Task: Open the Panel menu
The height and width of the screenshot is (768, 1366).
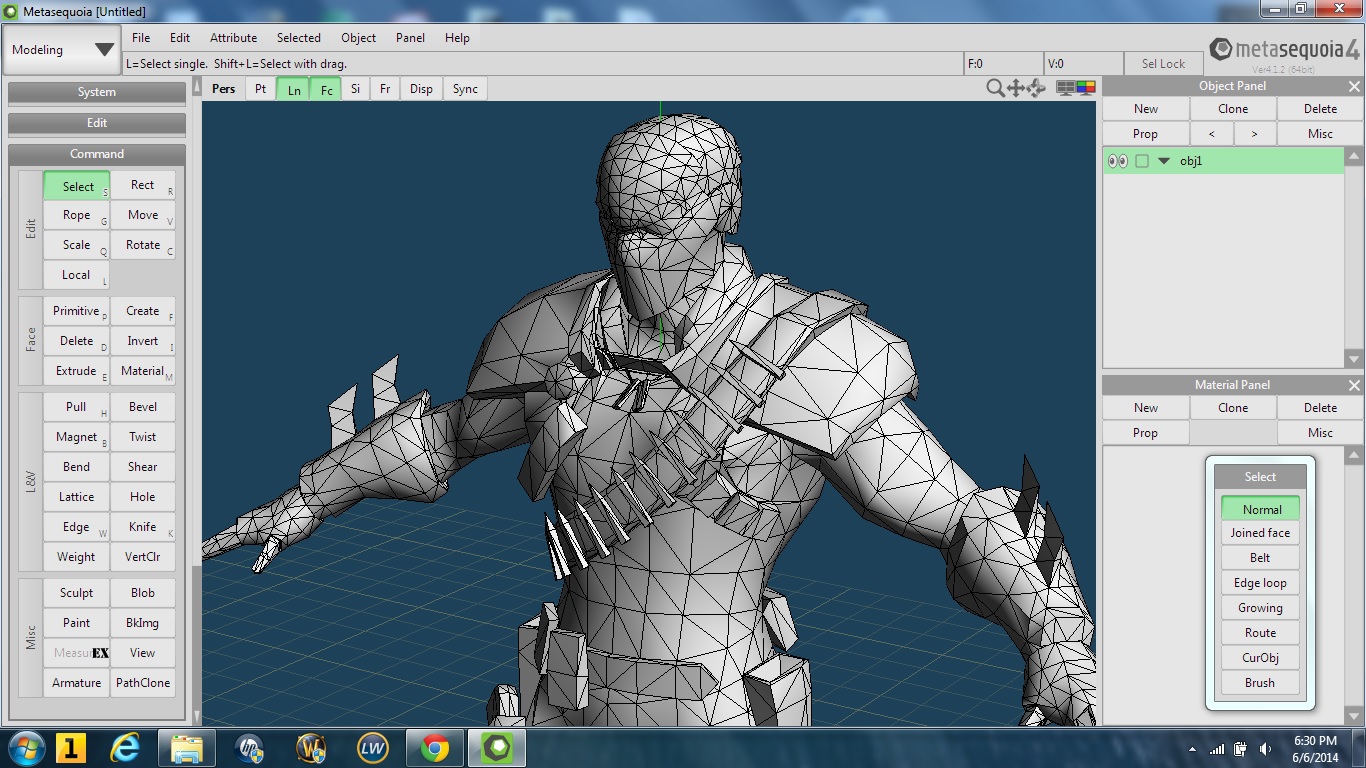Action: tap(410, 38)
